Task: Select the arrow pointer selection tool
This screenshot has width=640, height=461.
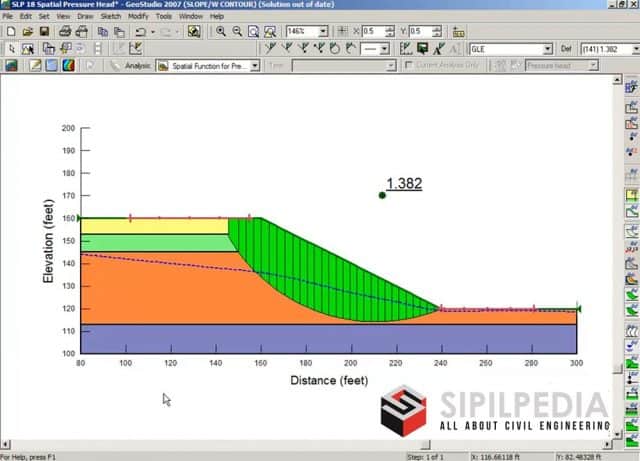Action: (10, 48)
